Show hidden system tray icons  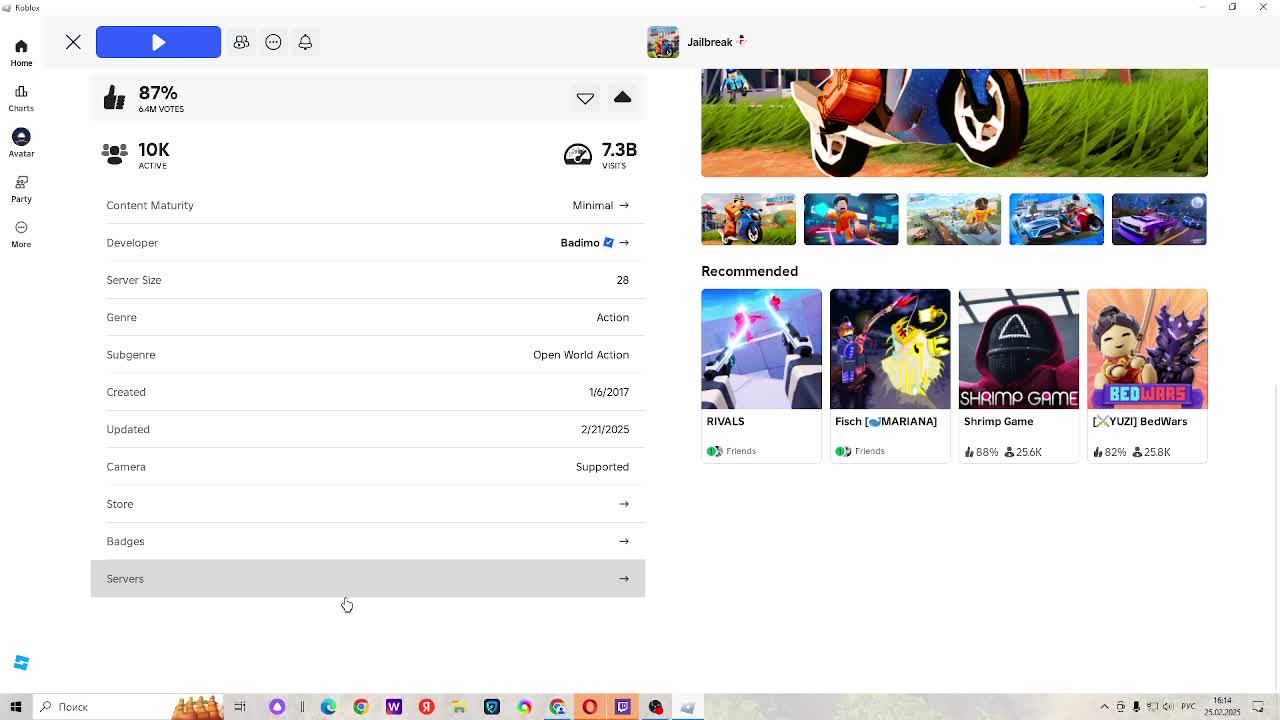(1105, 707)
